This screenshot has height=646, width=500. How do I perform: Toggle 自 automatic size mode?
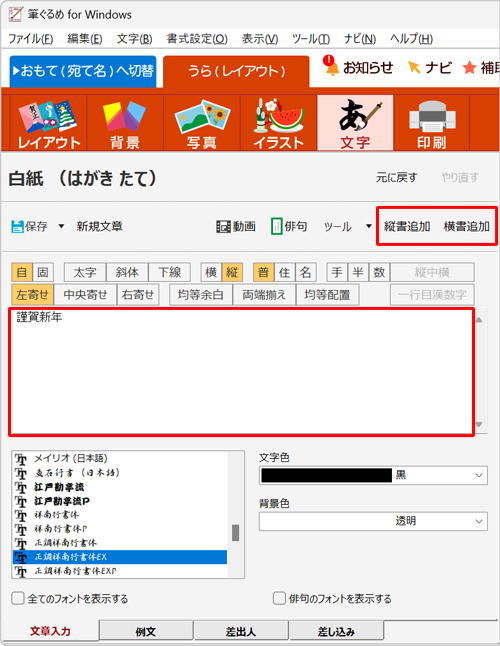[x=22, y=272]
